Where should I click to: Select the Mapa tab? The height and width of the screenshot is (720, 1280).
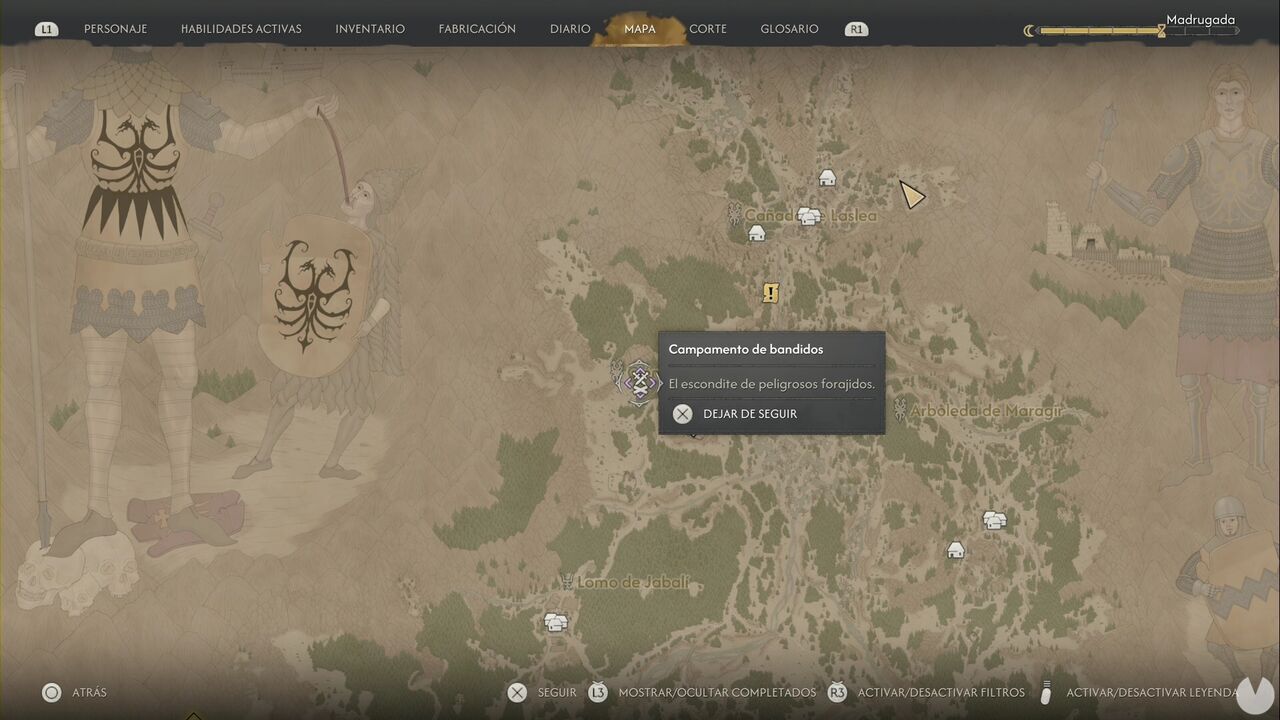coord(640,29)
